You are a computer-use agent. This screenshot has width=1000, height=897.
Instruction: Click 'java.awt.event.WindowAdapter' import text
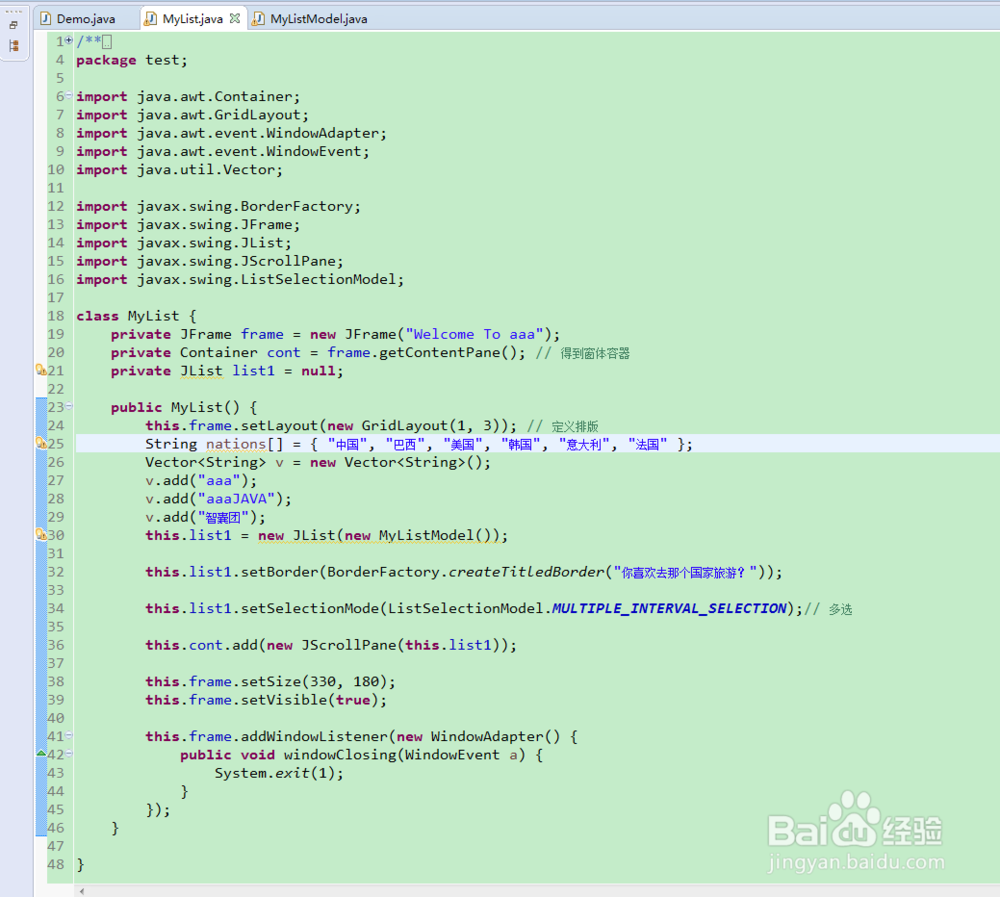coord(258,133)
